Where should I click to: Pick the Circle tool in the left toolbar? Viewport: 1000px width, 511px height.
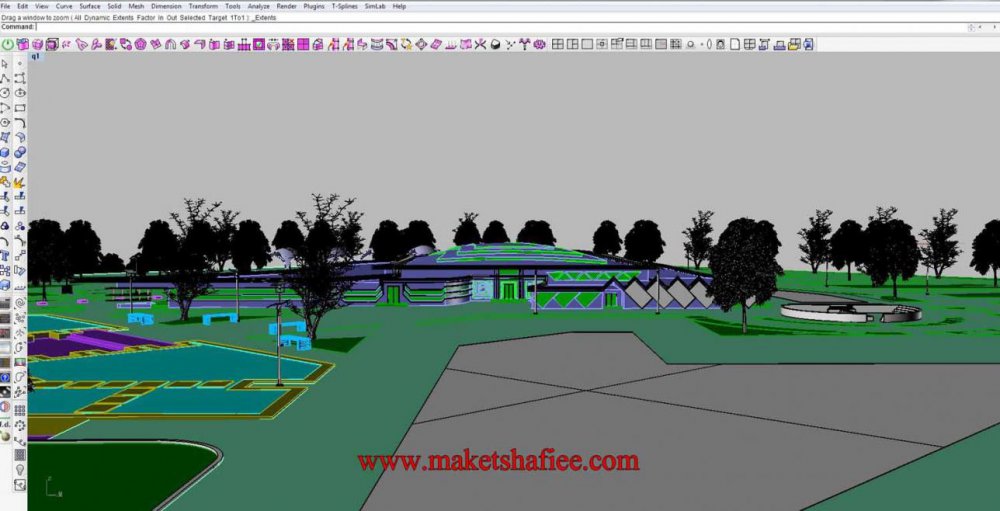(6, 93)
